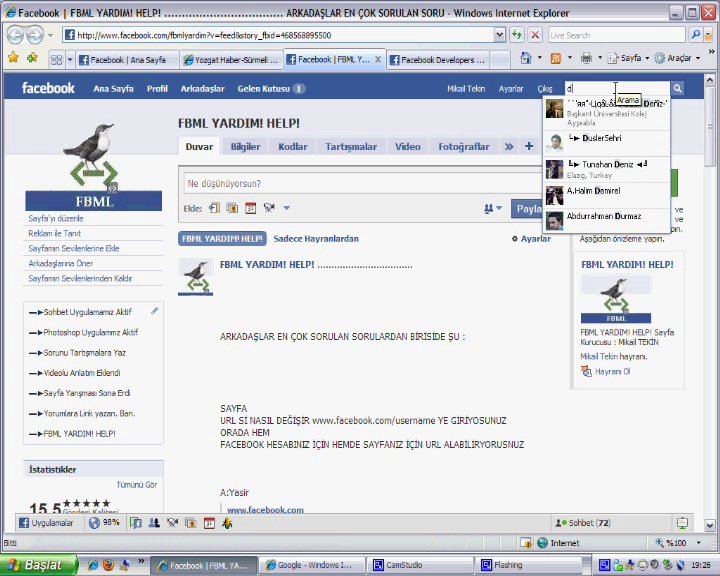720x576 pixels.
Task: Open the Kodlar page tab
Action: [292, 147]
